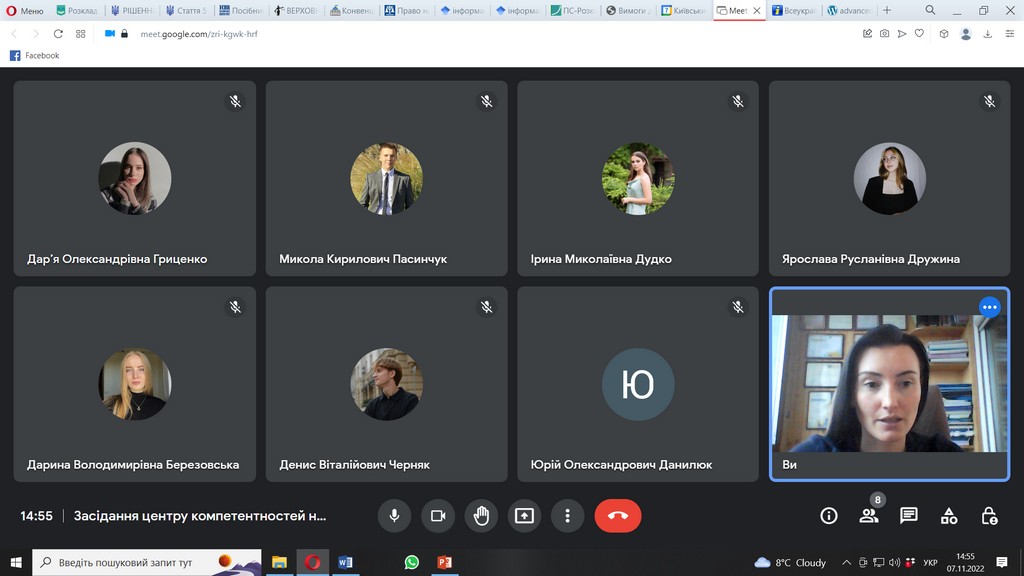The width and height of the screenshot is (1024, 576).
Task: Start presenting your screen
Action: [524, 516]
